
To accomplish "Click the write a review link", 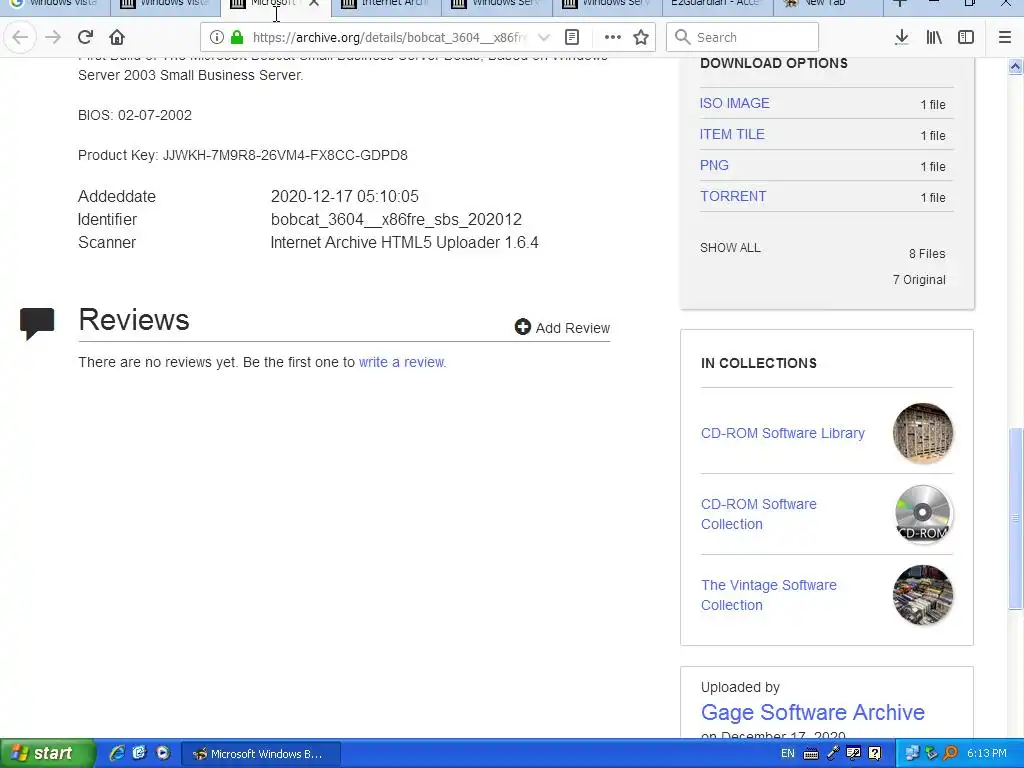I will pyautogui.click(x=402, y=362).
